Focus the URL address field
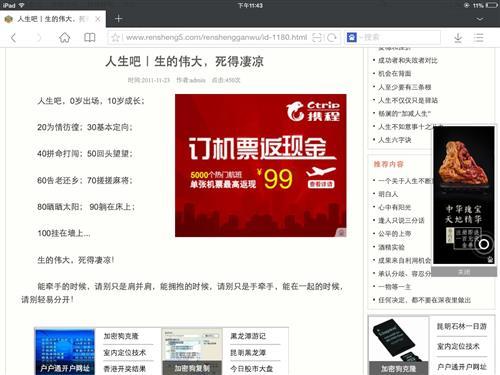This screenshot has width=500, height=375. pyautogui.click(x=217, y=37)
